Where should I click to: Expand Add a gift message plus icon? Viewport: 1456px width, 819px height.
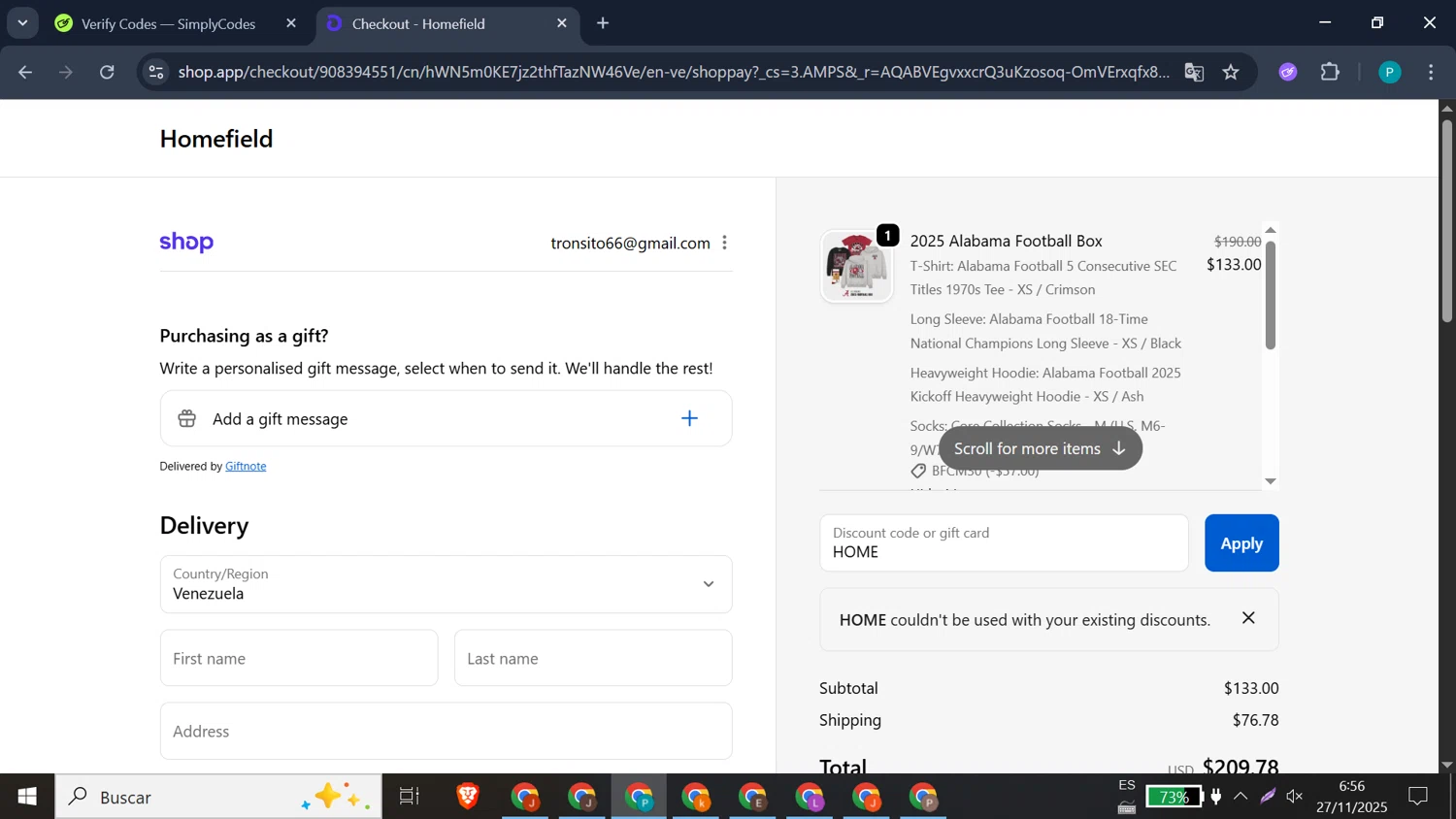pyautogui.click(x=689, y=418)
